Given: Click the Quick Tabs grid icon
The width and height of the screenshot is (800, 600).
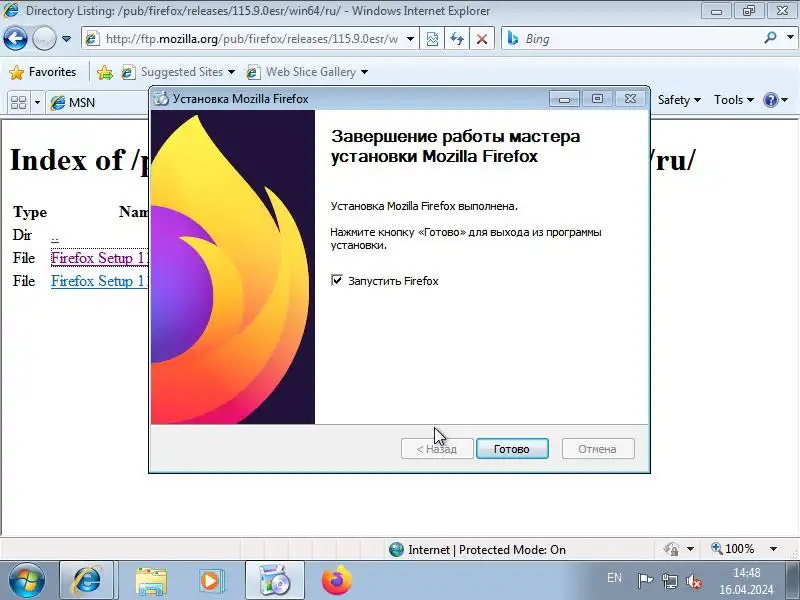Looking at the screenshot, I should tap(18, 103).
